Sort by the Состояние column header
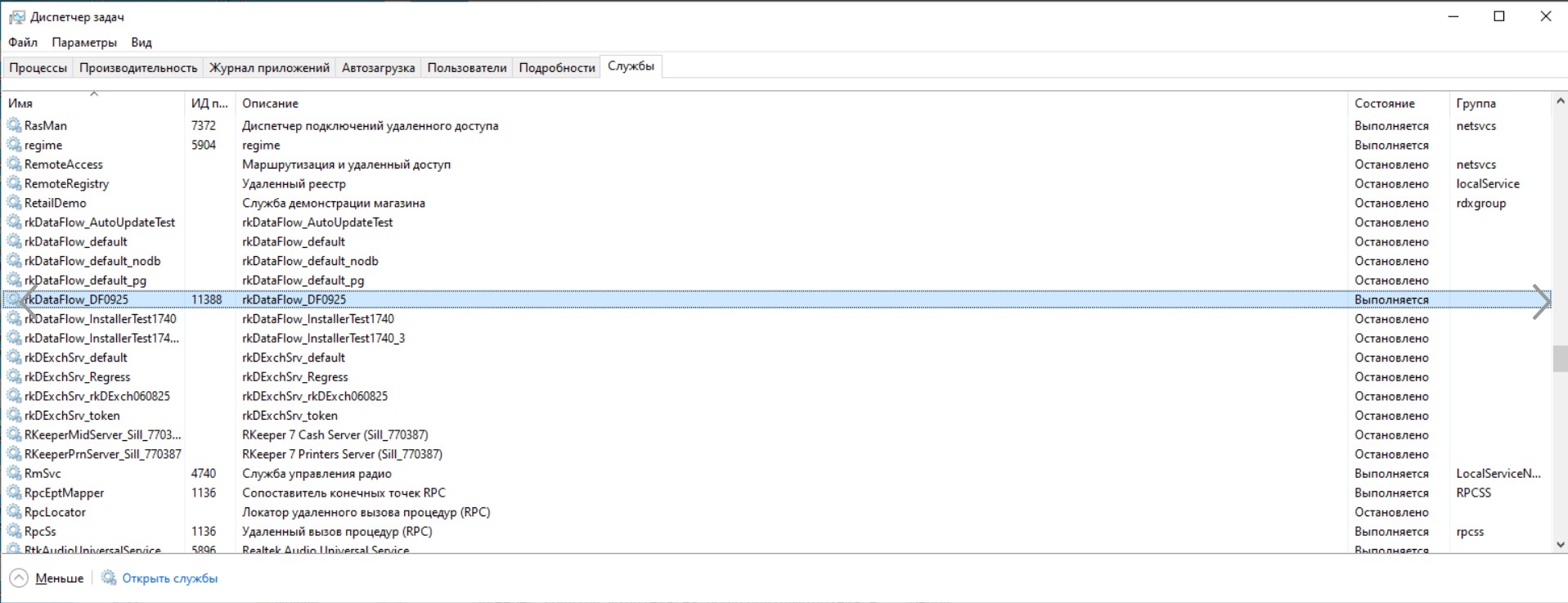Viewport: 1568px width, 603px height. (1384, 104)
